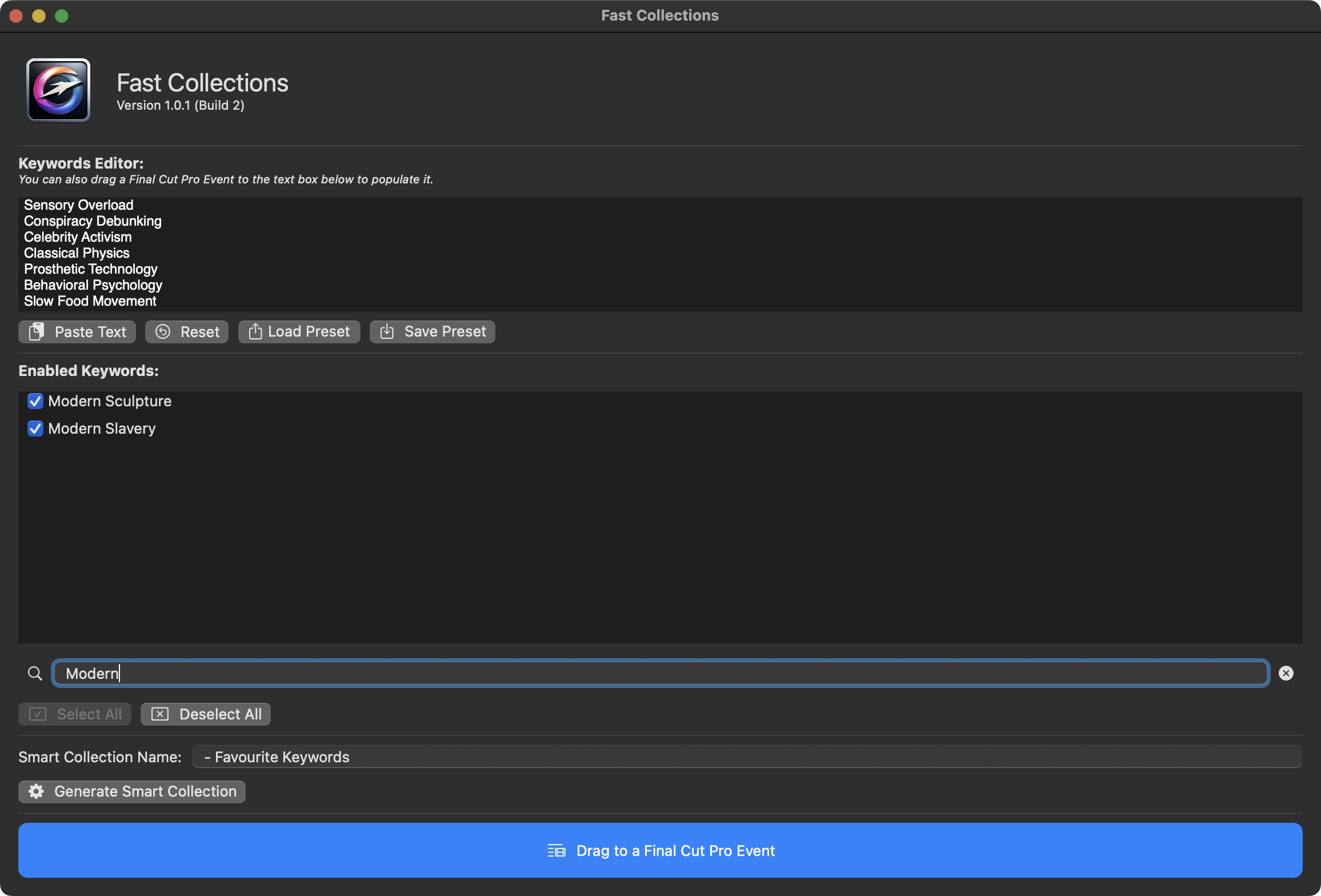
Task: Click the Modern search text field
Action: [660, 673]
